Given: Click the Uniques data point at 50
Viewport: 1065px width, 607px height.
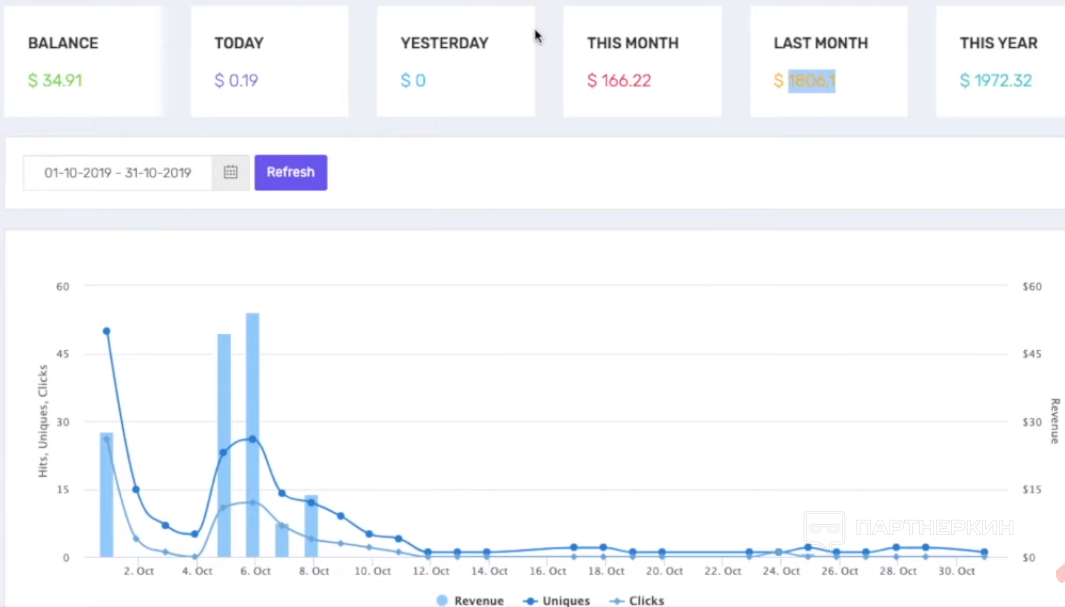Looking at the screenshot, I should 106,331.
